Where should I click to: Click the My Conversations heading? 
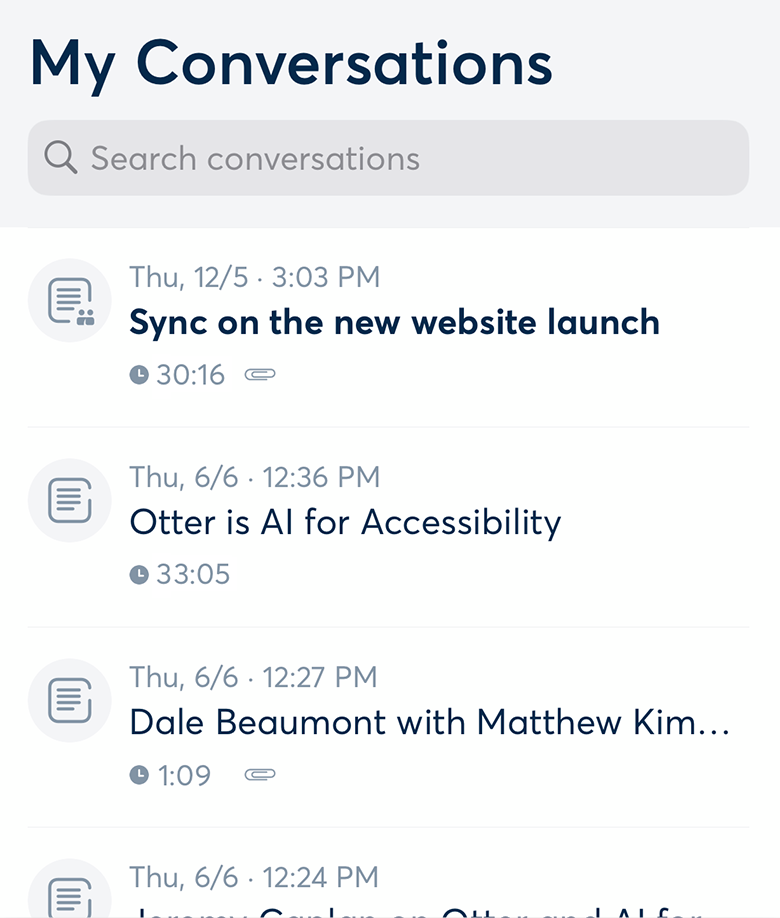(x=291, y=62)
